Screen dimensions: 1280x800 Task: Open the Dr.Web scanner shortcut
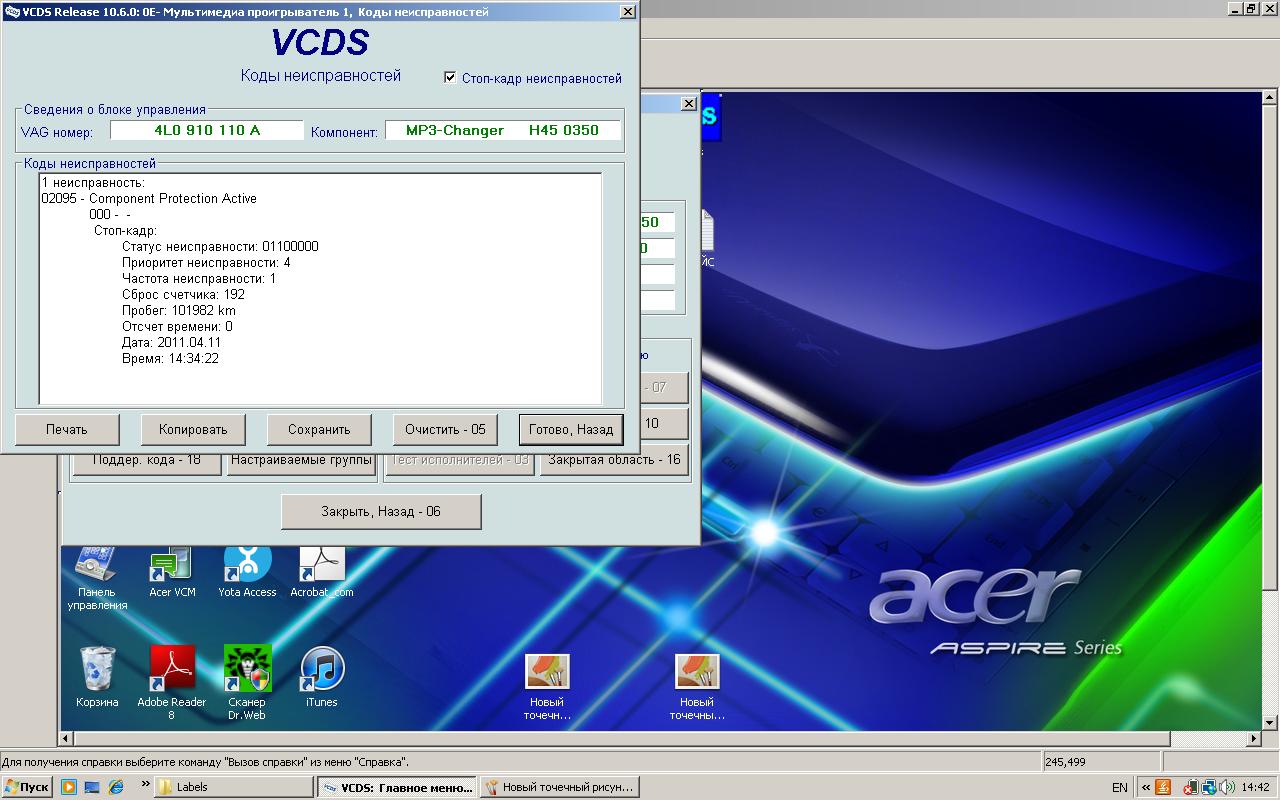(247, 668)
